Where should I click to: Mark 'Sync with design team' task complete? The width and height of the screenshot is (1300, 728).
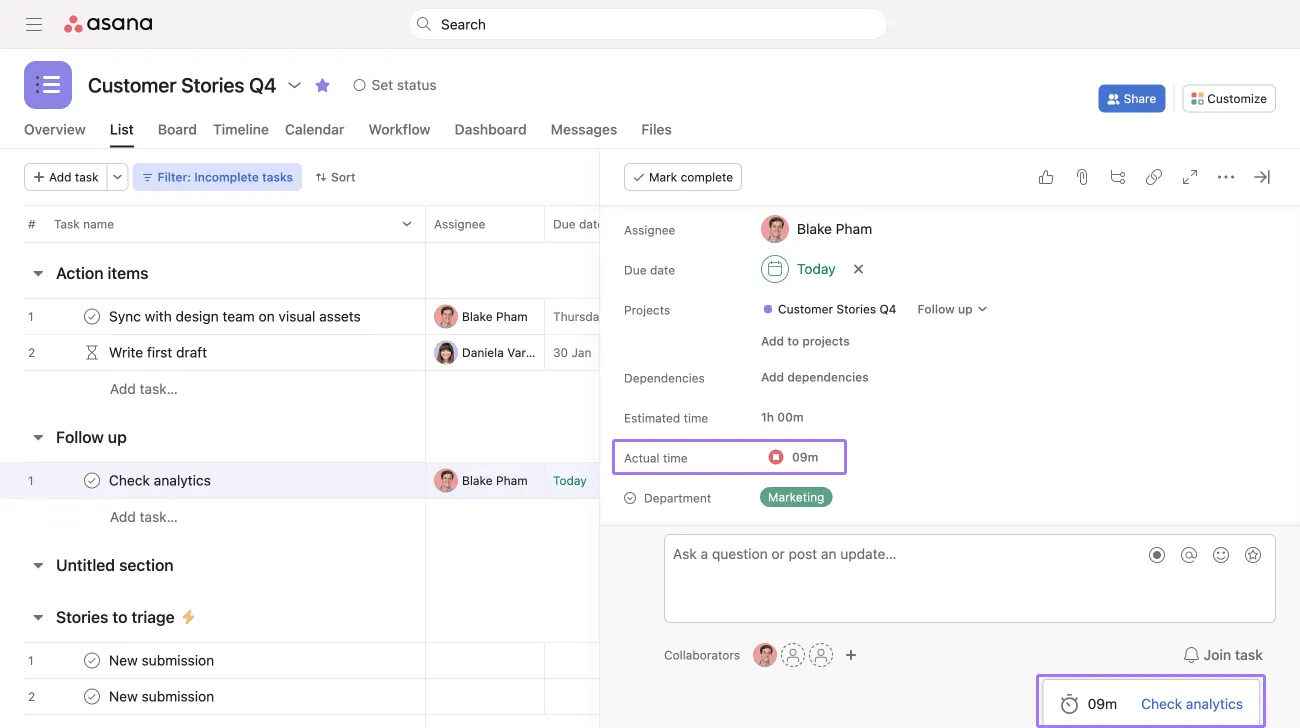92,316
